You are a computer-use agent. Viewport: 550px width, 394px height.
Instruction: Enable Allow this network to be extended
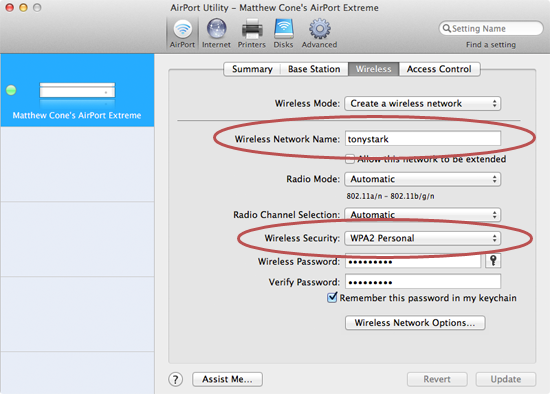pos(349,159)
